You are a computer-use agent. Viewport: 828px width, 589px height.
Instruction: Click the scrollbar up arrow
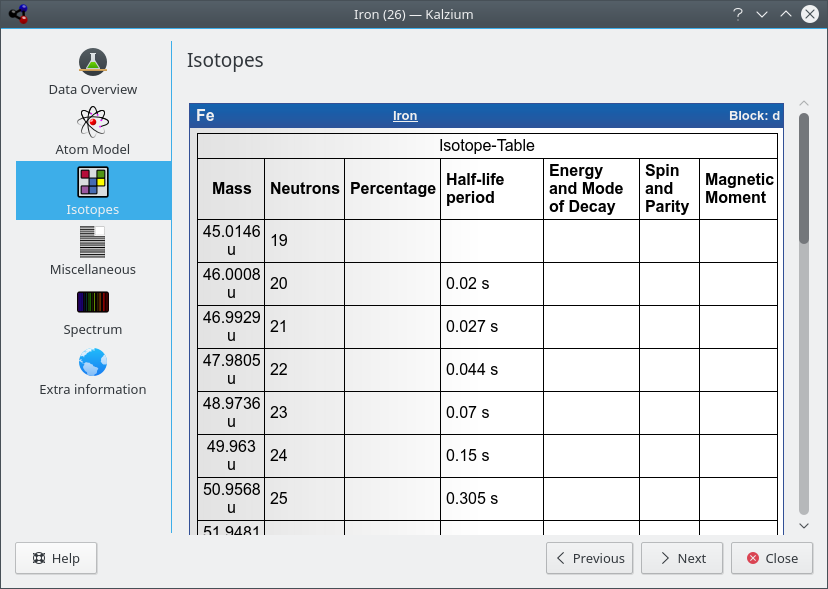[803, 104]
